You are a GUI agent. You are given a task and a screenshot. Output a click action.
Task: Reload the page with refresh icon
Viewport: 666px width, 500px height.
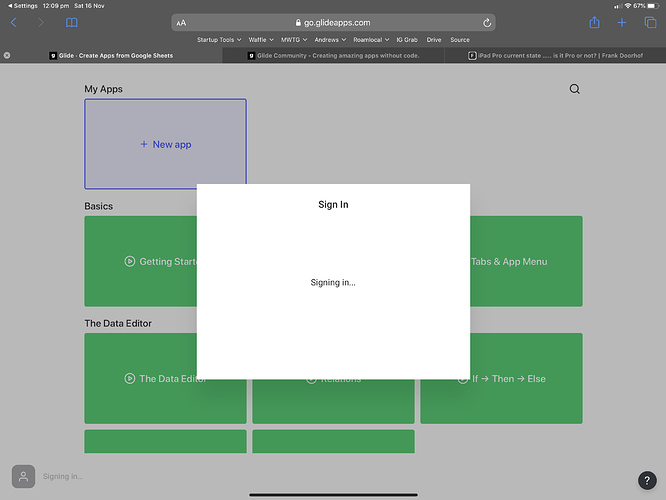[x=487, y=23]
